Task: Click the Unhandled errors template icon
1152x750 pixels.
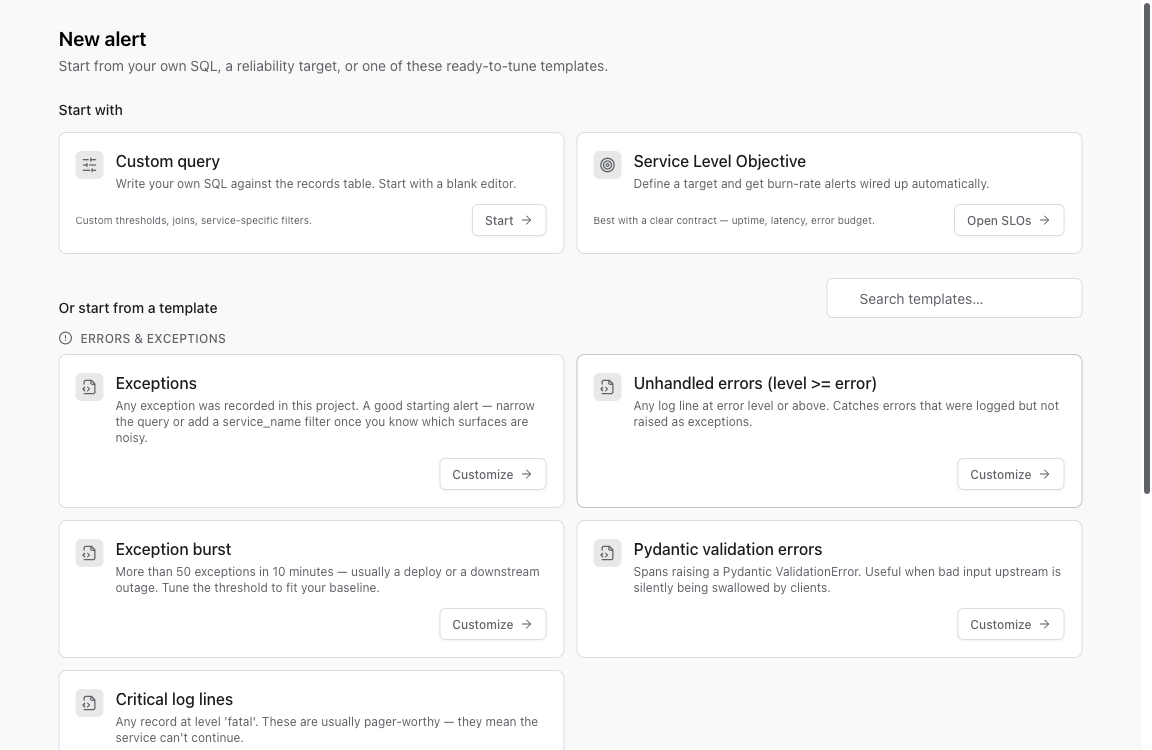Action: pyautogui.click(x=607, y=387)
